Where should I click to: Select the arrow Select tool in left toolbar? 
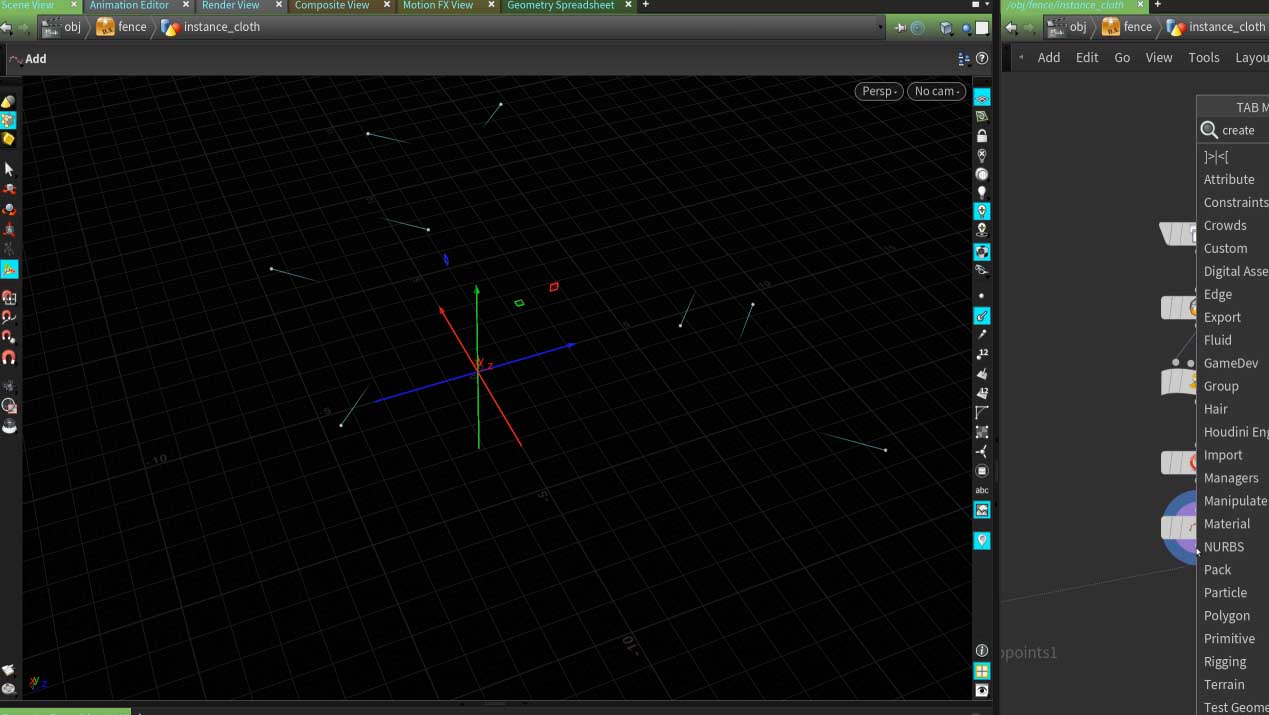(9, 169)
